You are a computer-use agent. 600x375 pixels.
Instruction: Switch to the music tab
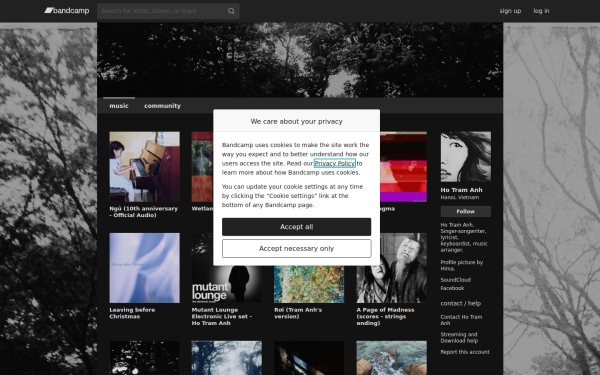(119, 106)
